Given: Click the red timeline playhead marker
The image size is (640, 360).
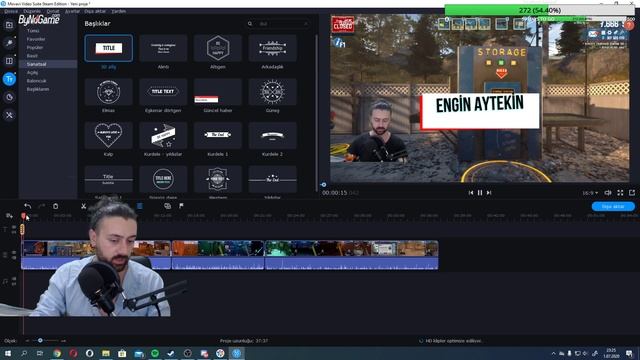Looking at the screenshot, I should 23,216.
